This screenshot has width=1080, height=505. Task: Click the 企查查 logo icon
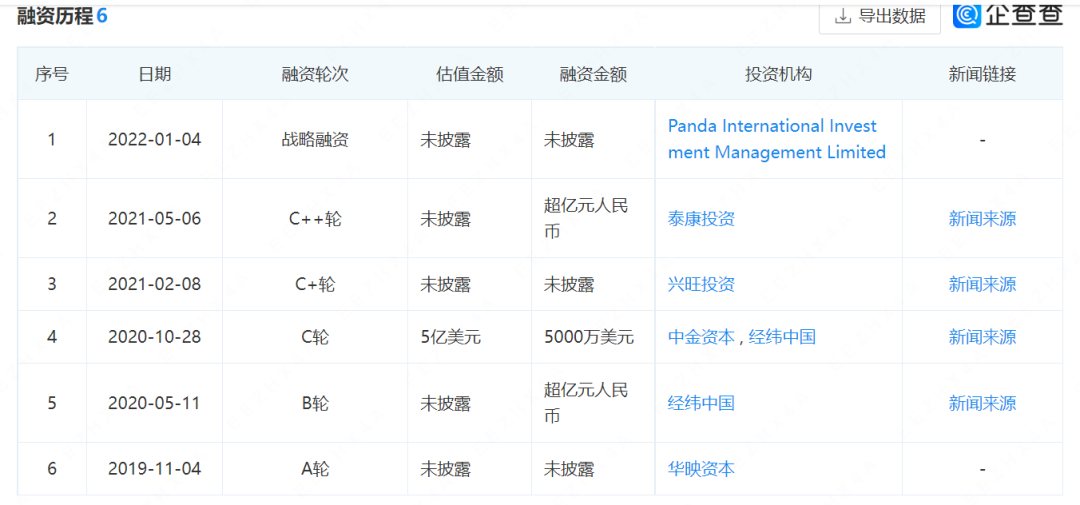click(x=967, y=15)
